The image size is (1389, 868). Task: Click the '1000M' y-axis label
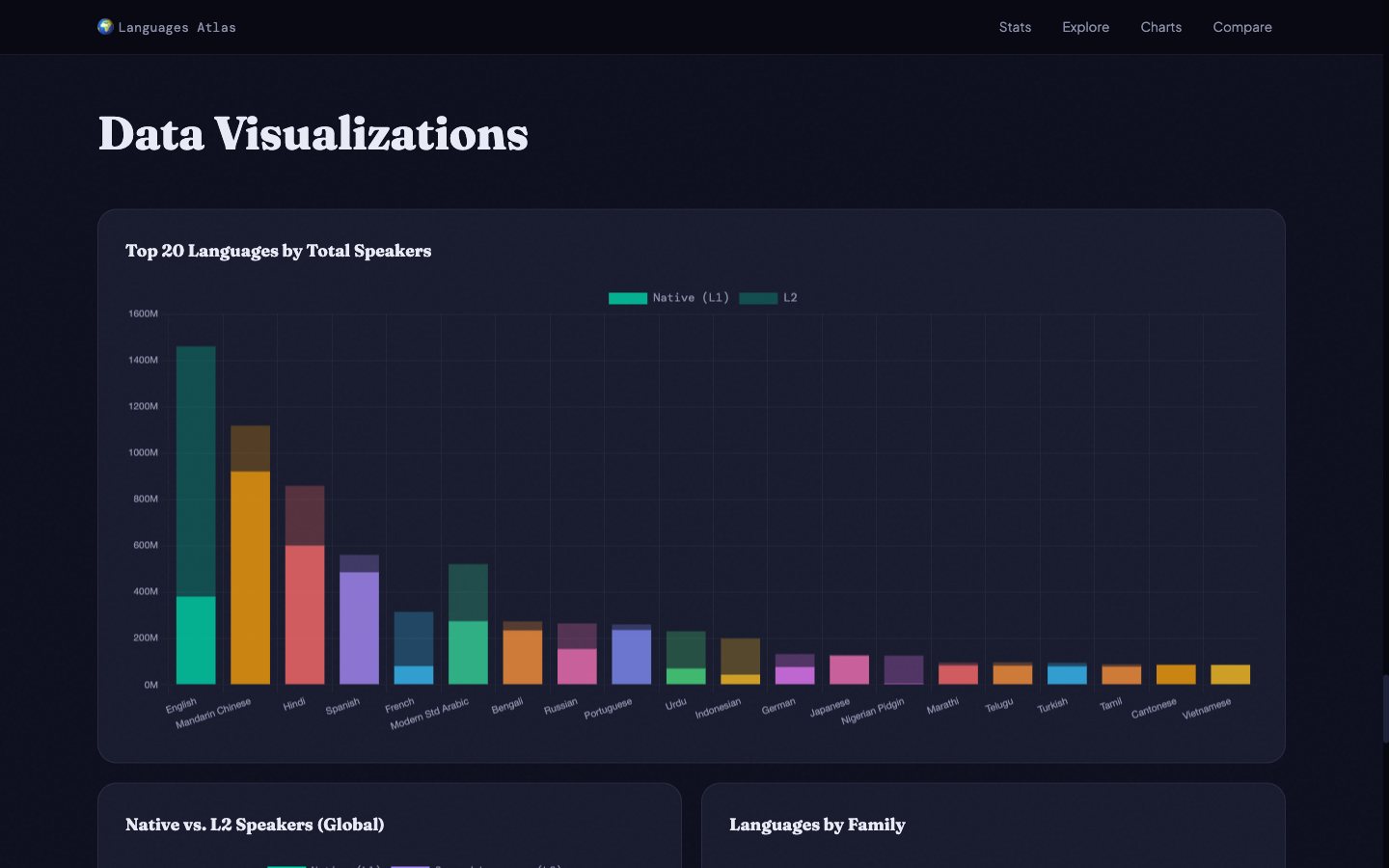click(x=143, y=452)
